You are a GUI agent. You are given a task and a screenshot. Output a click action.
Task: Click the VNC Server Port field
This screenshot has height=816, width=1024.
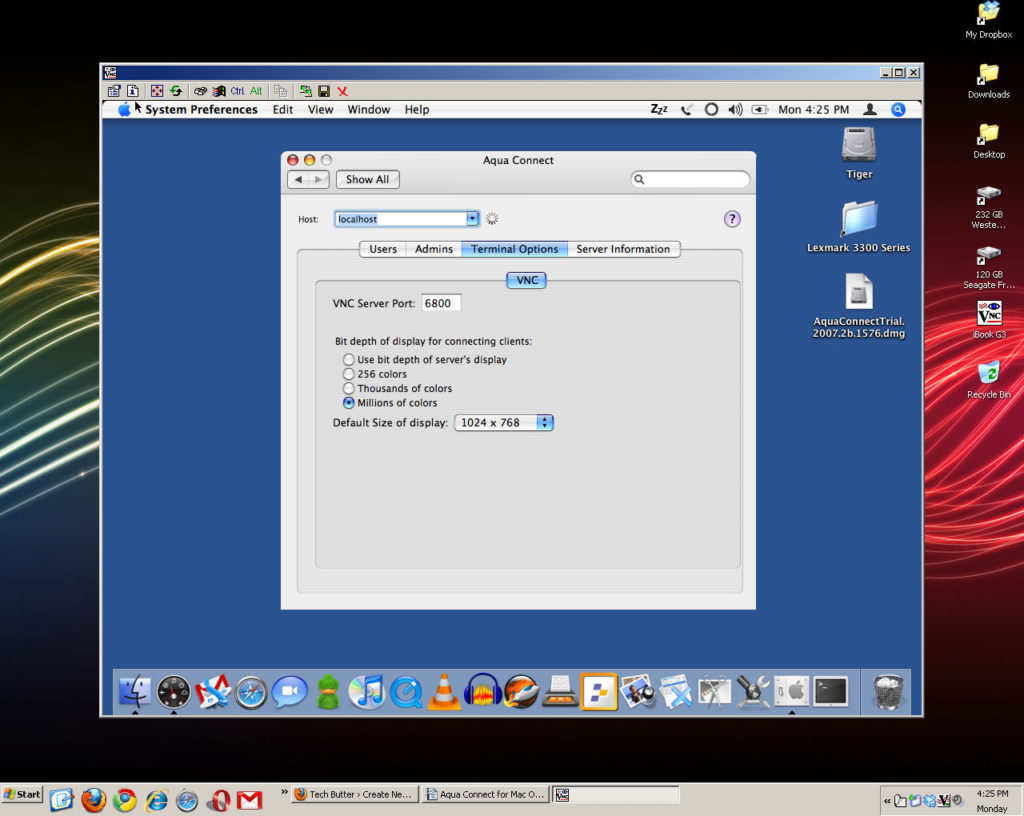click(441, 304)
